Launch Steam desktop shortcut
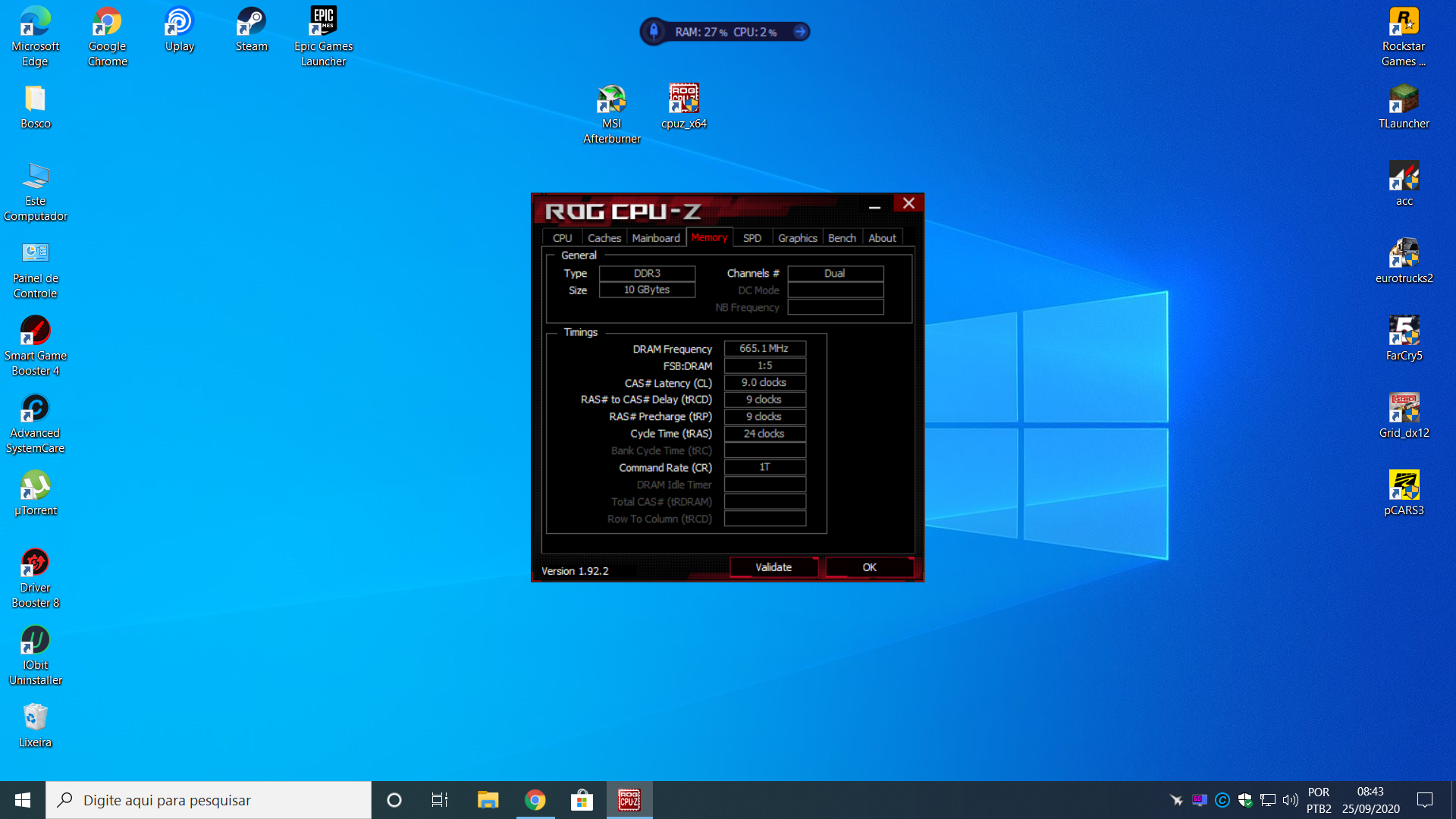This screenshot has height=819, width=1456. tap(251, 30)
